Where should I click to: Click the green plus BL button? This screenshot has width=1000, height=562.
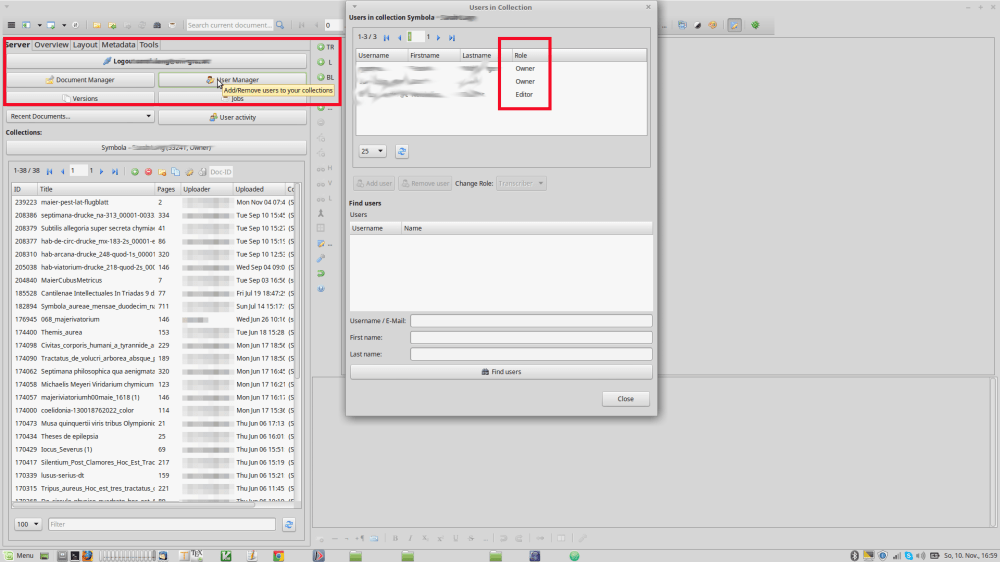[x=325, y=77]
